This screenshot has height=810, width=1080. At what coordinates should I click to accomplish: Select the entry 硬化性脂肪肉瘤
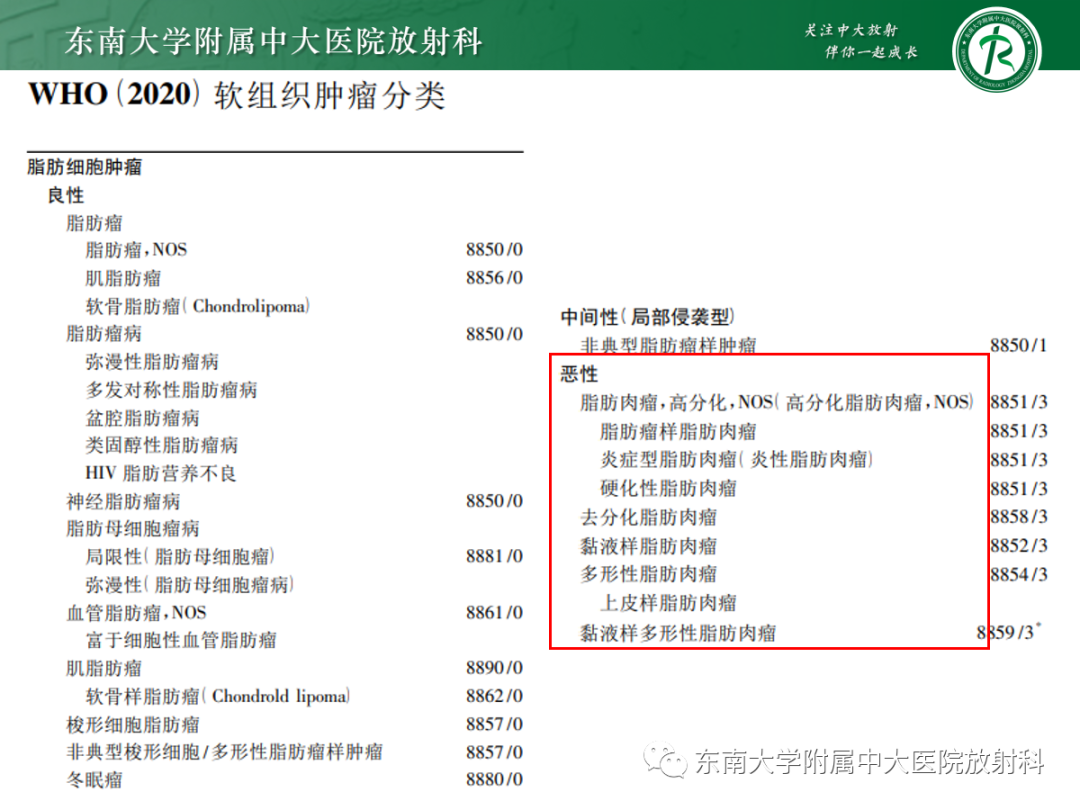668,488
